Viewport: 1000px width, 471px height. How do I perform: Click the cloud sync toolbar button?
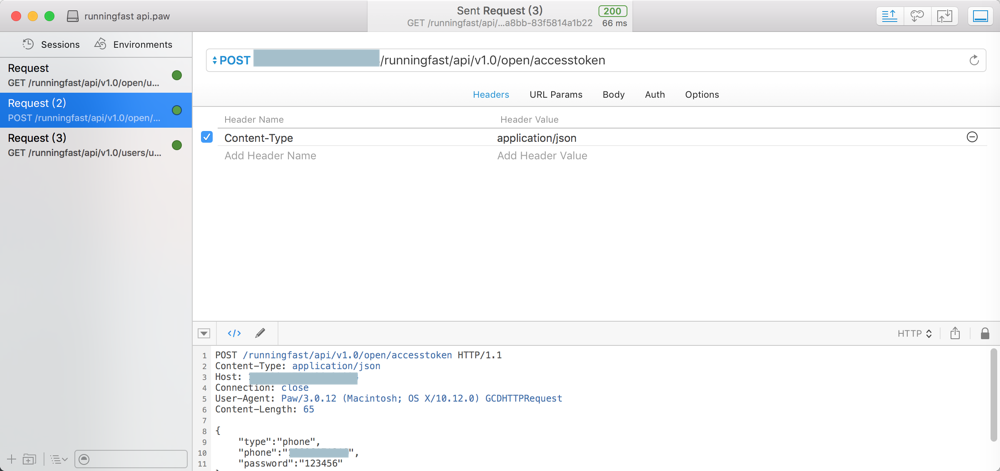click(x=917, y=16)
